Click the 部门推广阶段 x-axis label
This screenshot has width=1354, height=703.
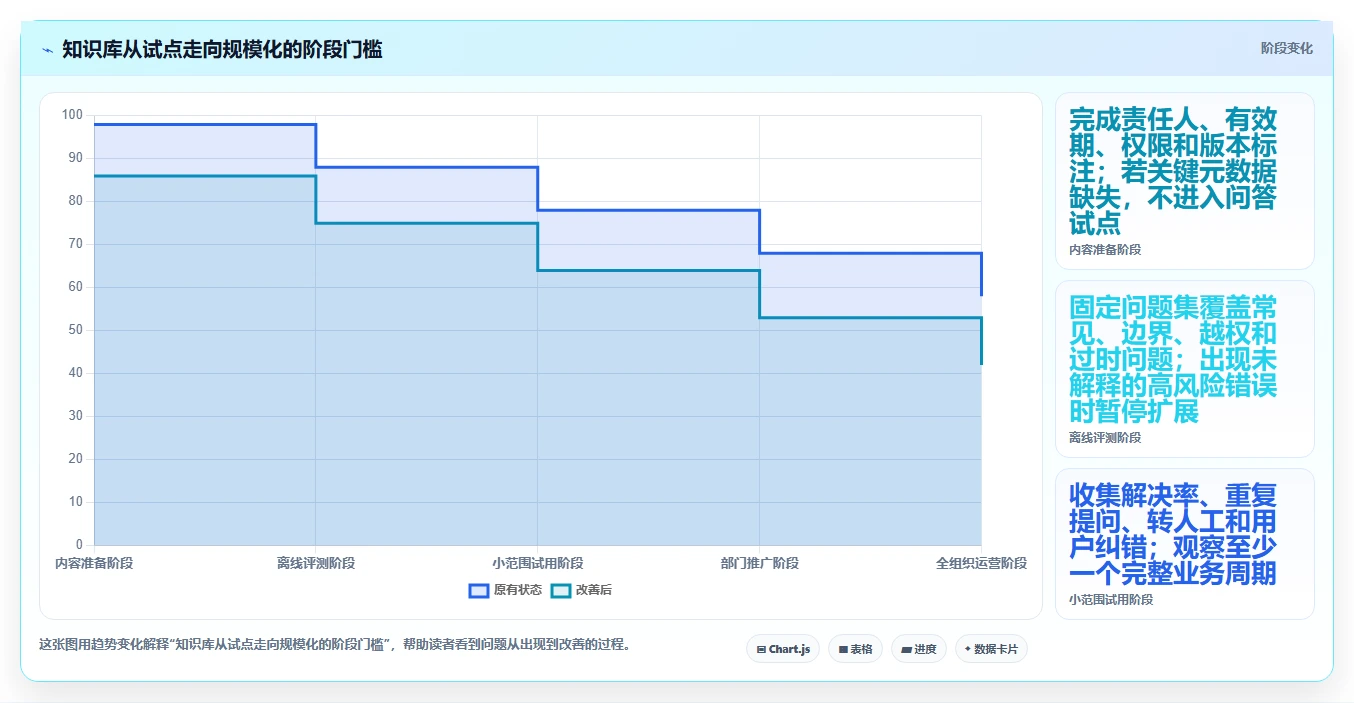pos(760,563)
